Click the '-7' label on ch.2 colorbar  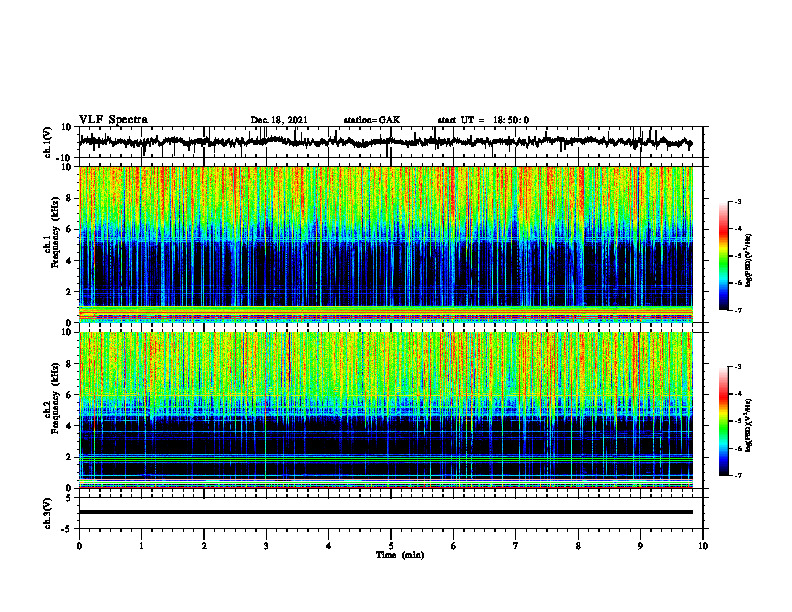coord(738,476)
